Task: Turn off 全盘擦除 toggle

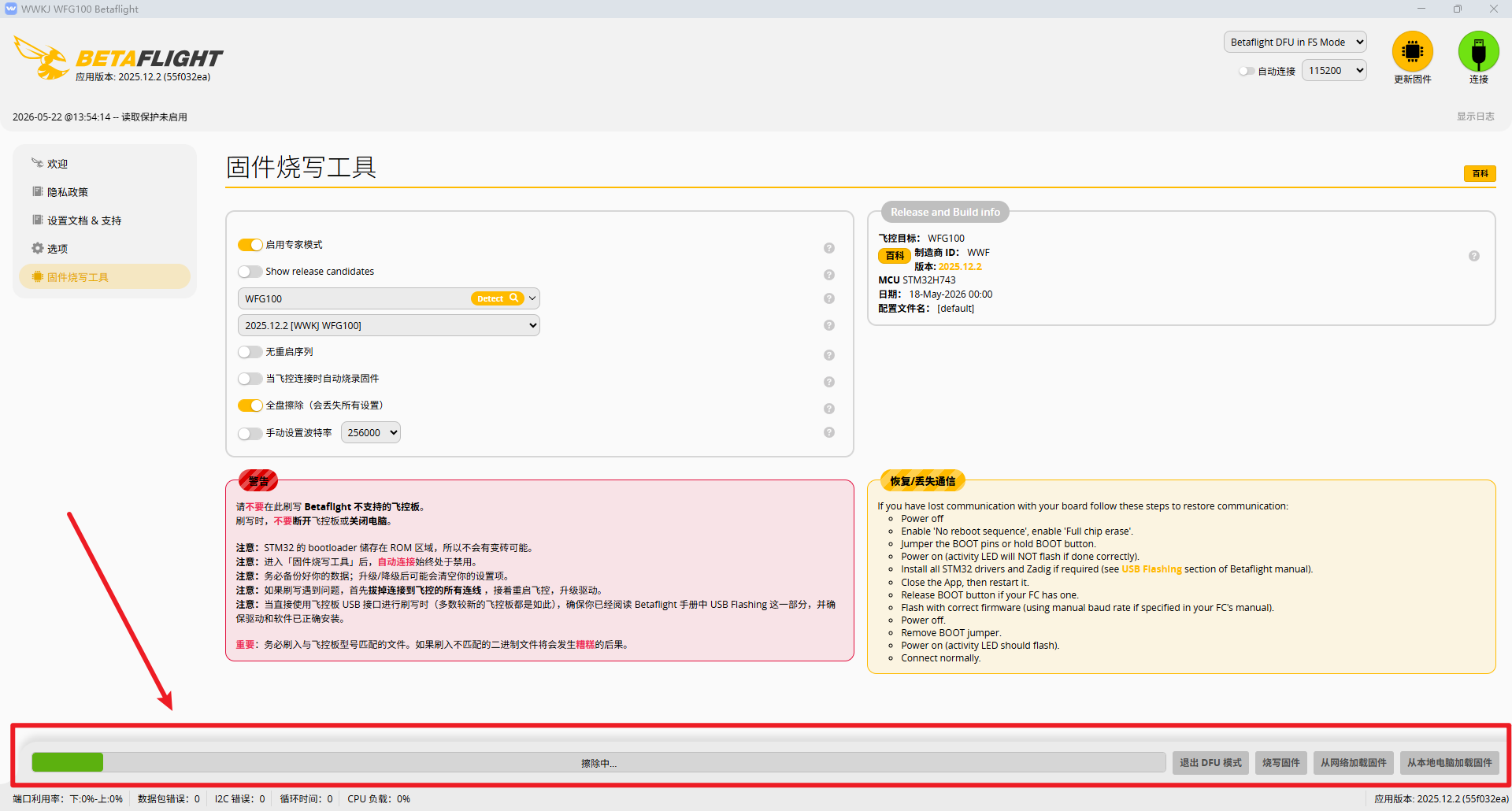Action: click(250, 405)
